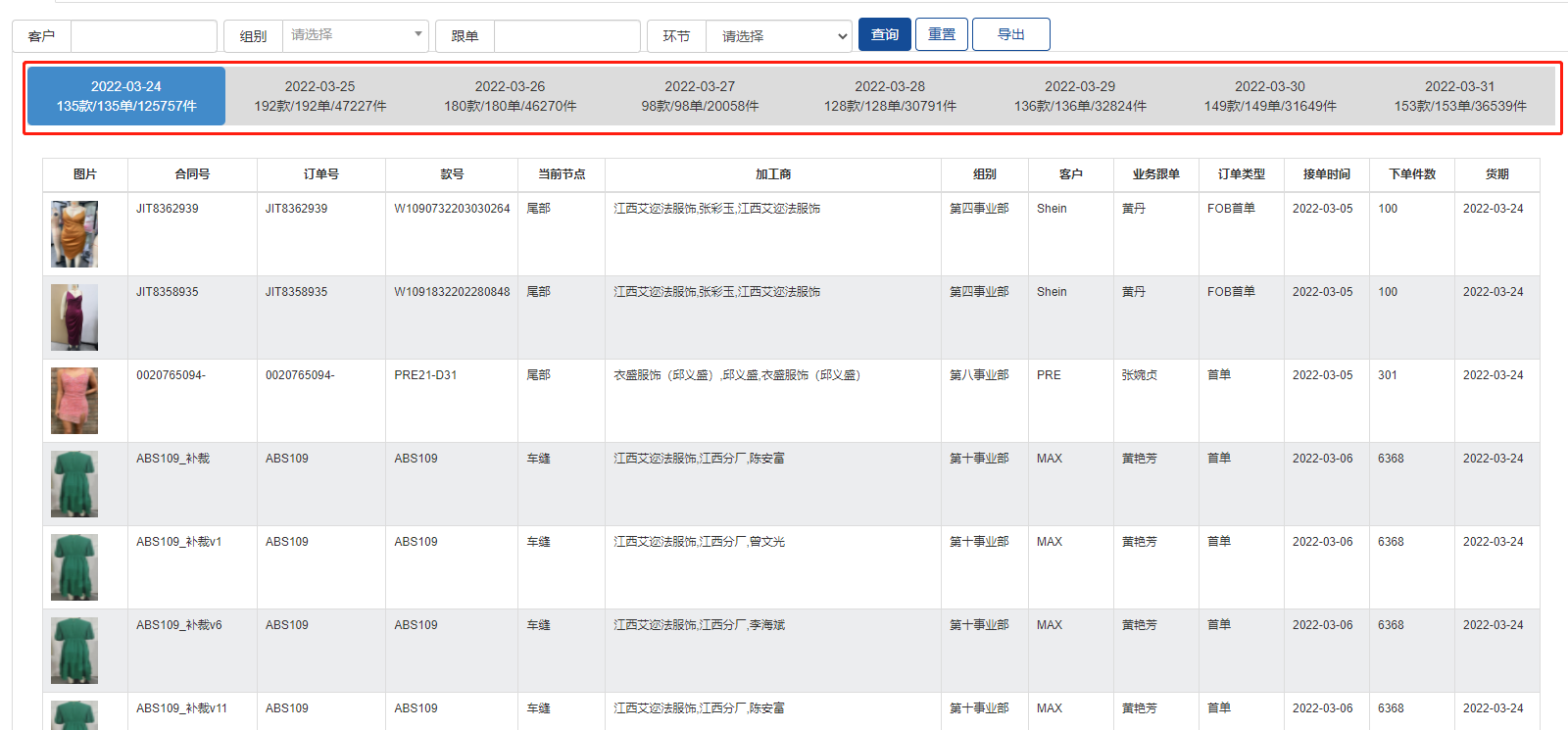View pink dress thumbnail for PRE21-D31

(x=74, y=401)
